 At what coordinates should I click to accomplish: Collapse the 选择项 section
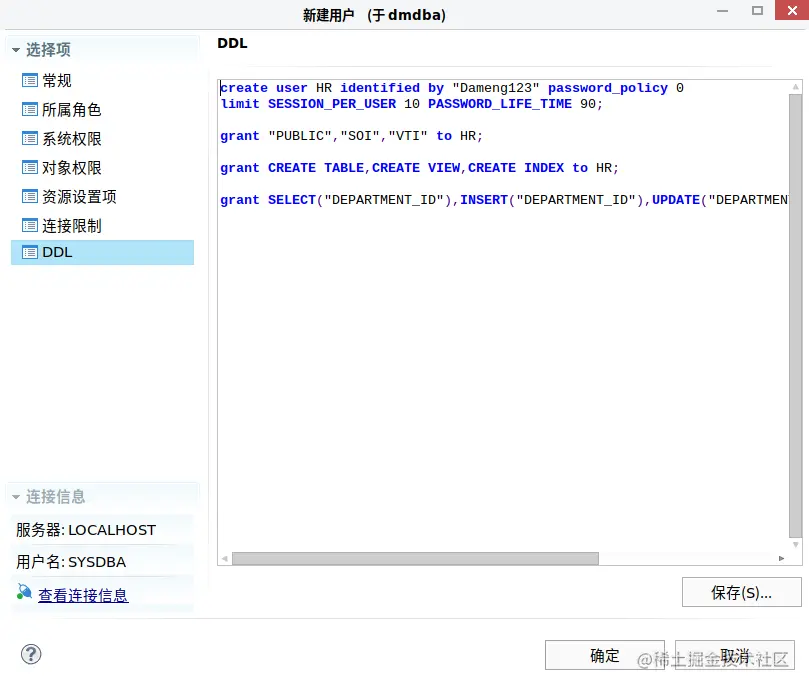(x=16, y=48)
